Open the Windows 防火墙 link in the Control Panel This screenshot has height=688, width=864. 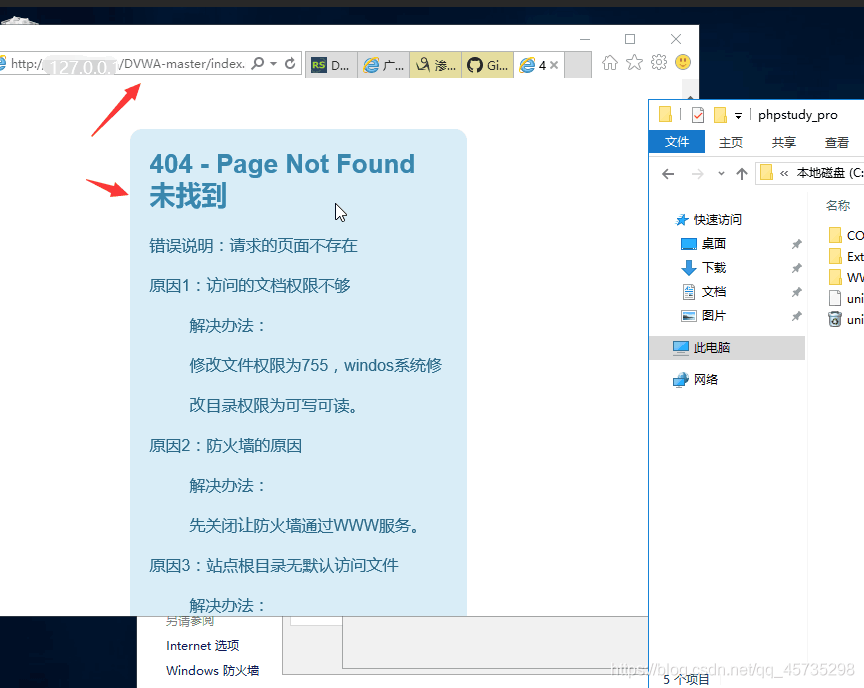click(x=213, y=670)
